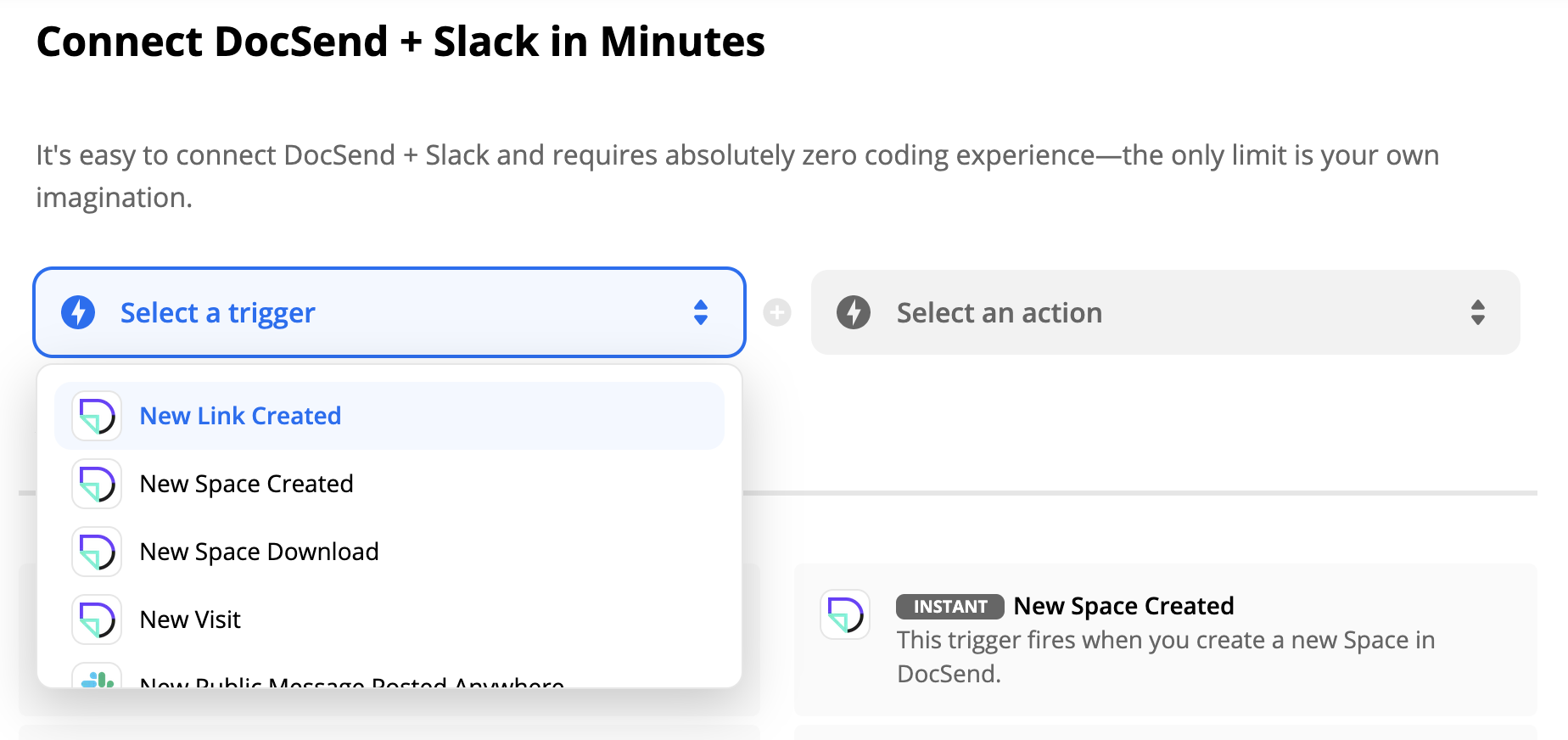Choose New Space Download trigger option
The height and width of the screenshot is (740, 1568).
tap(389, 552)
